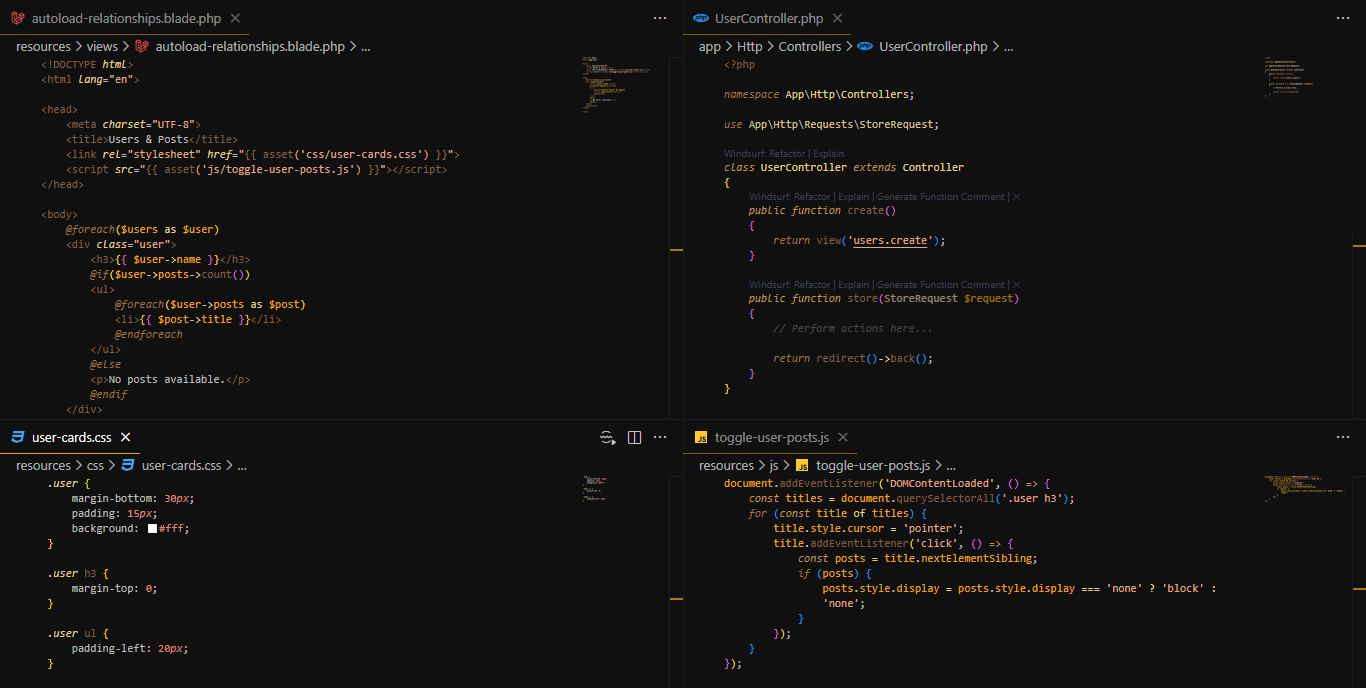Viewport: 1366px width, 688px height.
Task: Click Explain code lens above store()
Action: [853, 285]
